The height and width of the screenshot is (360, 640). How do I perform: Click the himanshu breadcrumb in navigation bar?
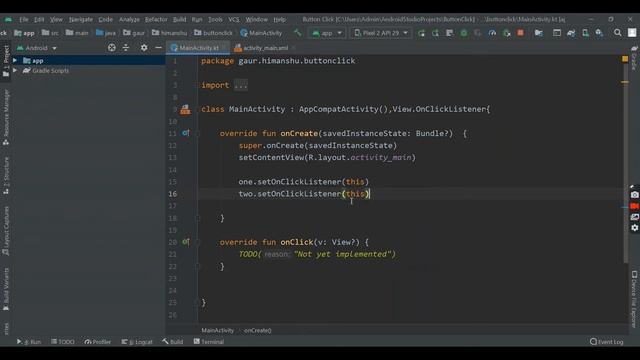[170, 33]
